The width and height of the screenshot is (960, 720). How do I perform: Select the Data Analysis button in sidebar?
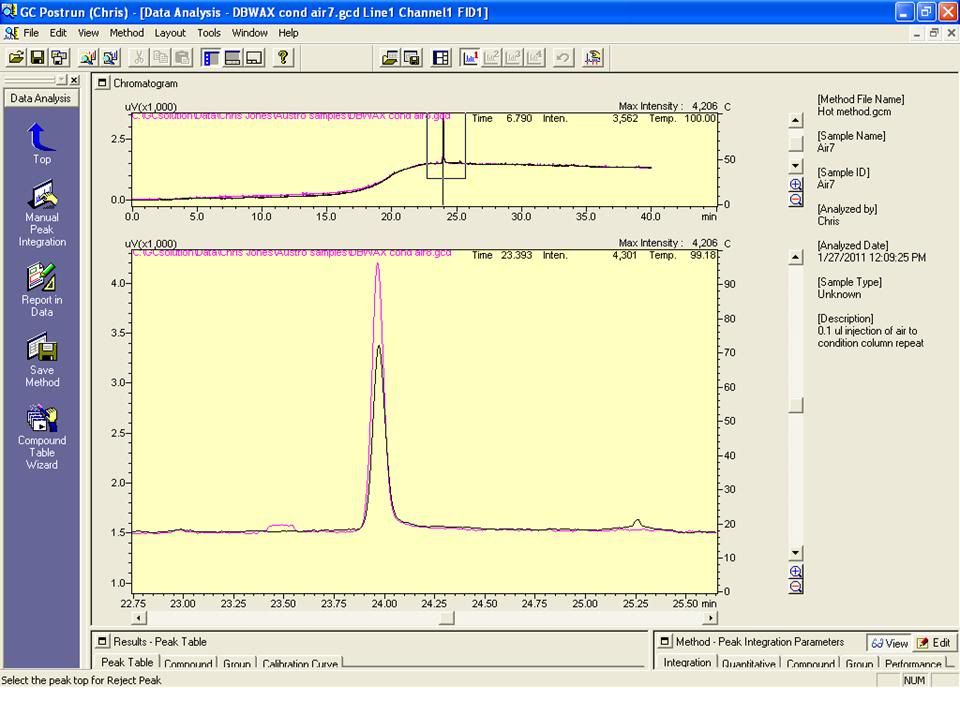coord(40,98)
